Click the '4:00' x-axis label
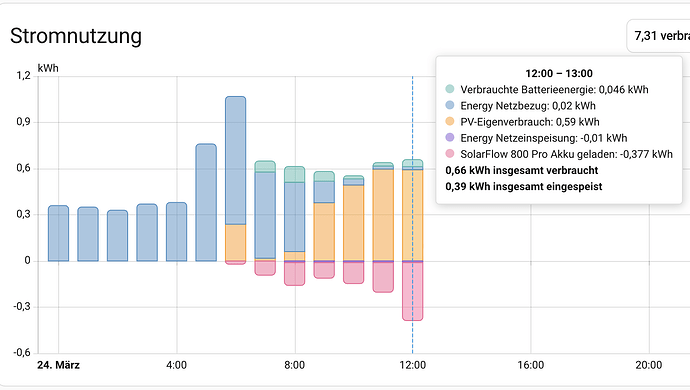Viewport: 690px width, 390px height. point(176,365)
